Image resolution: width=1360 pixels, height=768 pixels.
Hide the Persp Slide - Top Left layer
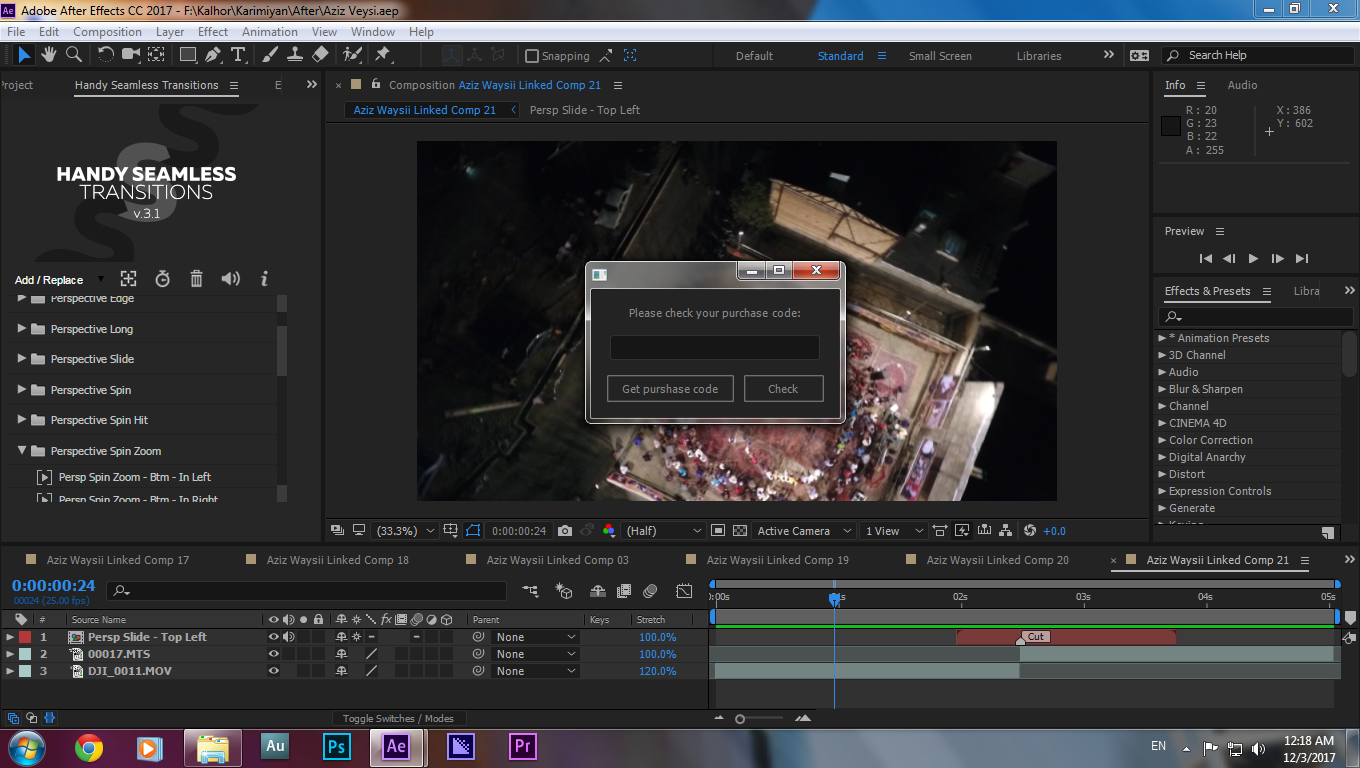pos(274,637)
